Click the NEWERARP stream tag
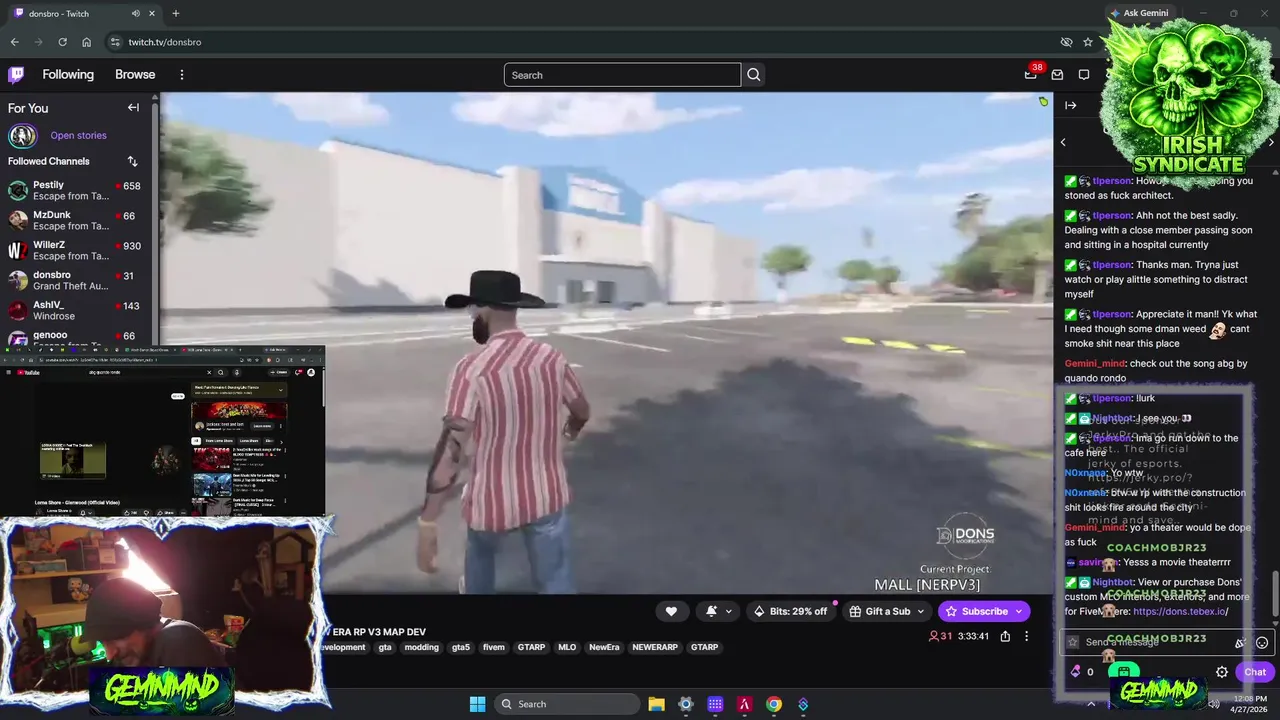 pos(655,647)
